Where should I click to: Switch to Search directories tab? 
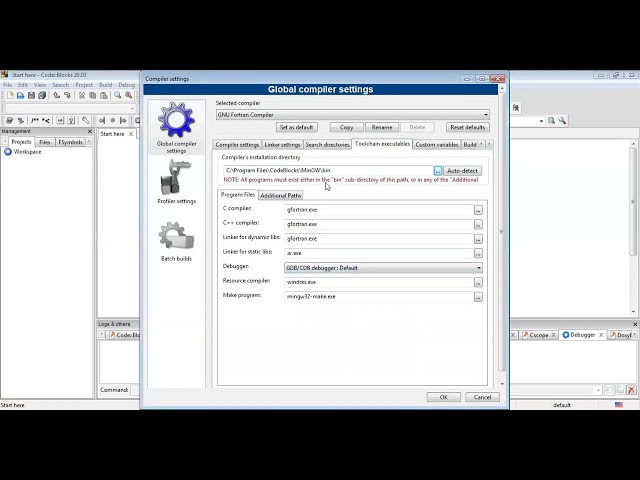pos(327,144)
